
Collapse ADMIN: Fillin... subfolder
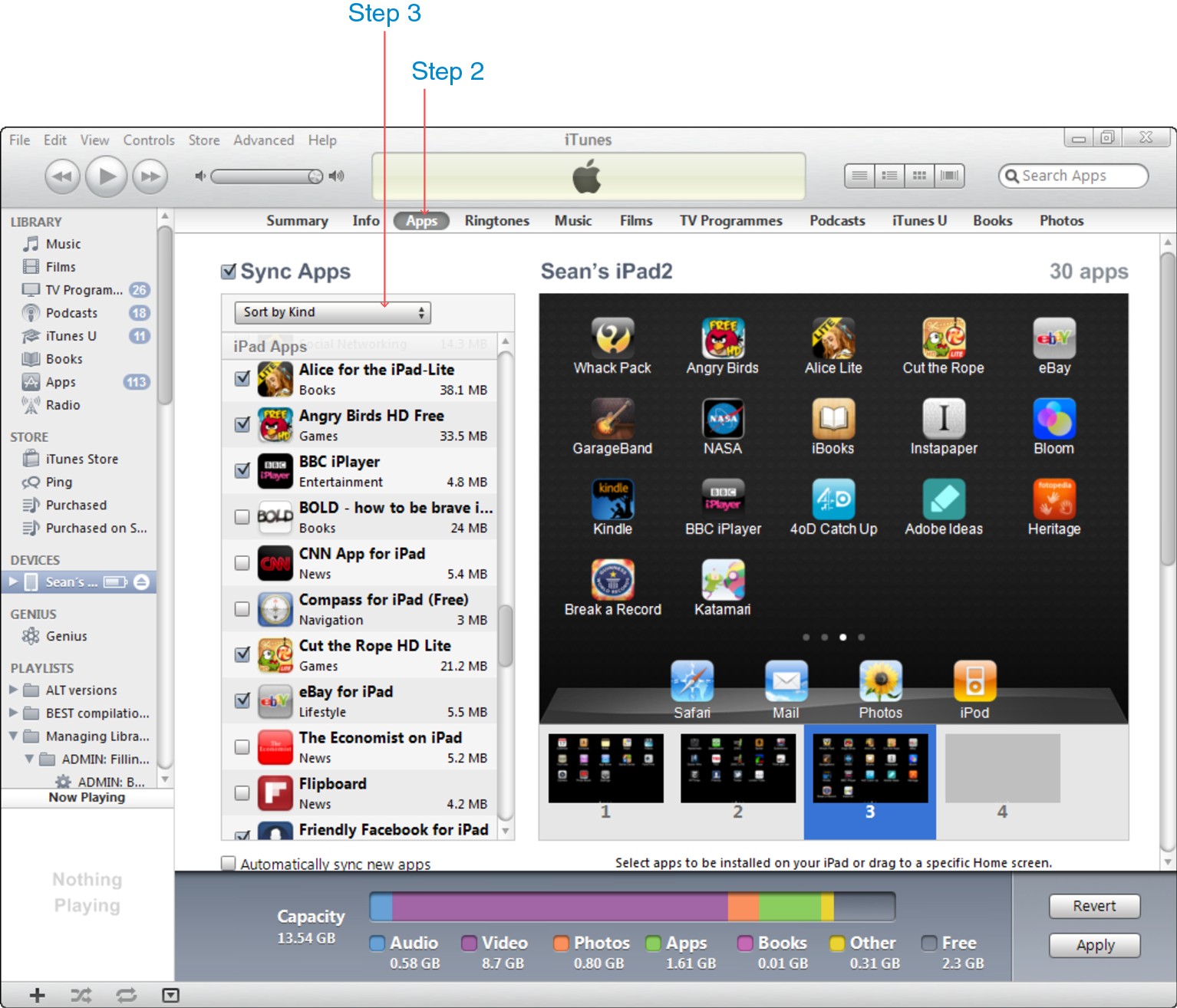tap(29, 759)
